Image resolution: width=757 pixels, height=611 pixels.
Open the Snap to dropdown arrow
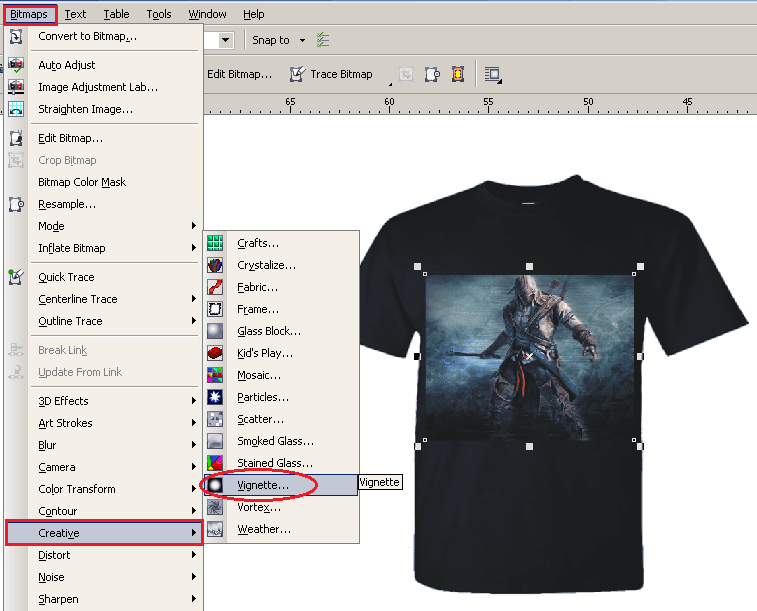(302, 41)
